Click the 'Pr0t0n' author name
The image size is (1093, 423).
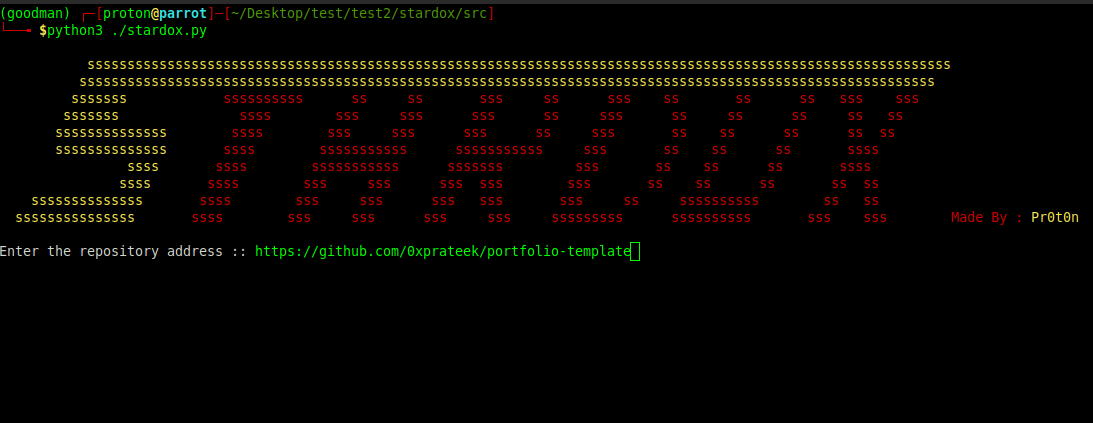(1055, 217)
